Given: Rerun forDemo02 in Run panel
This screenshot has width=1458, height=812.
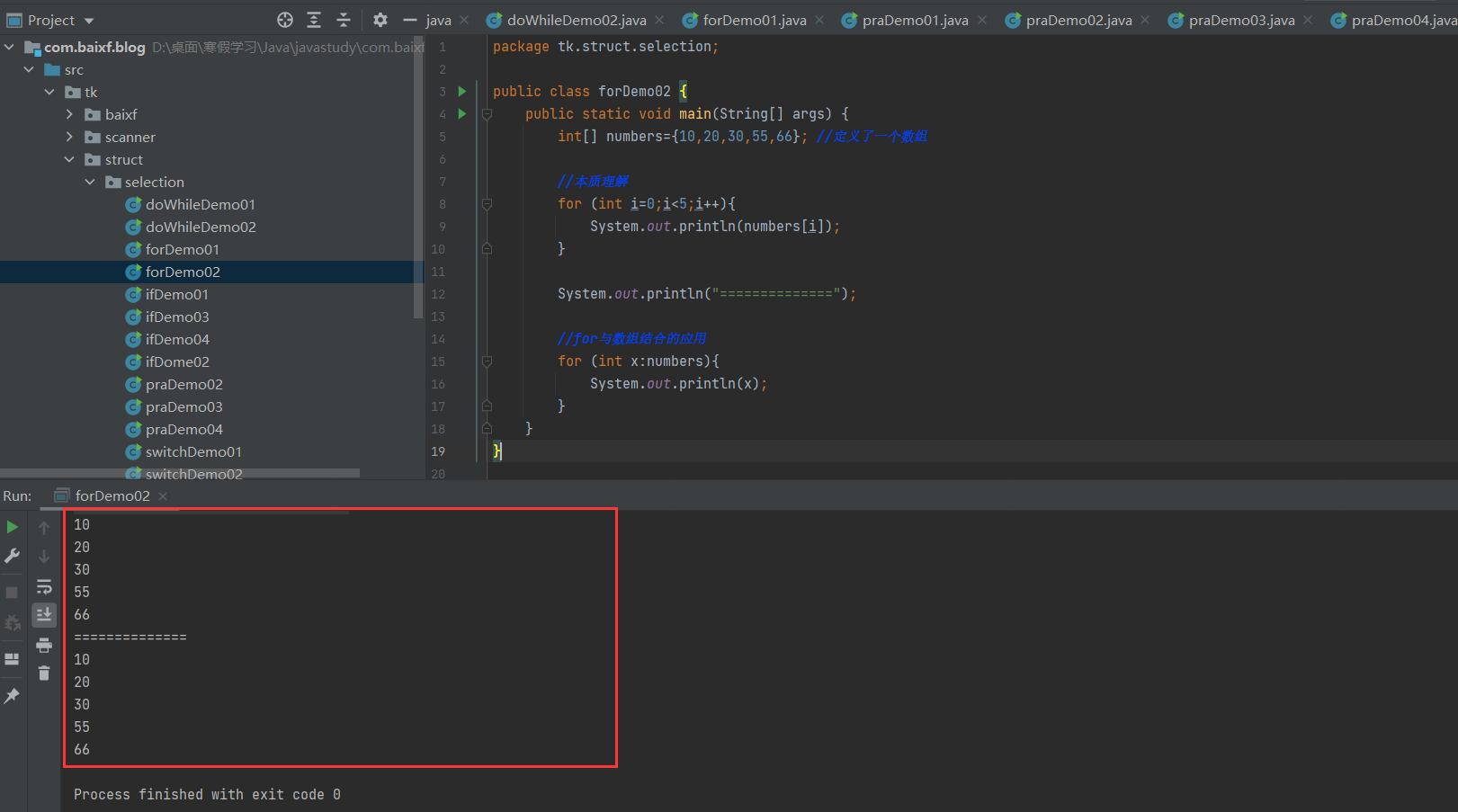Looking at the screenshot, I should coord(13,527).
